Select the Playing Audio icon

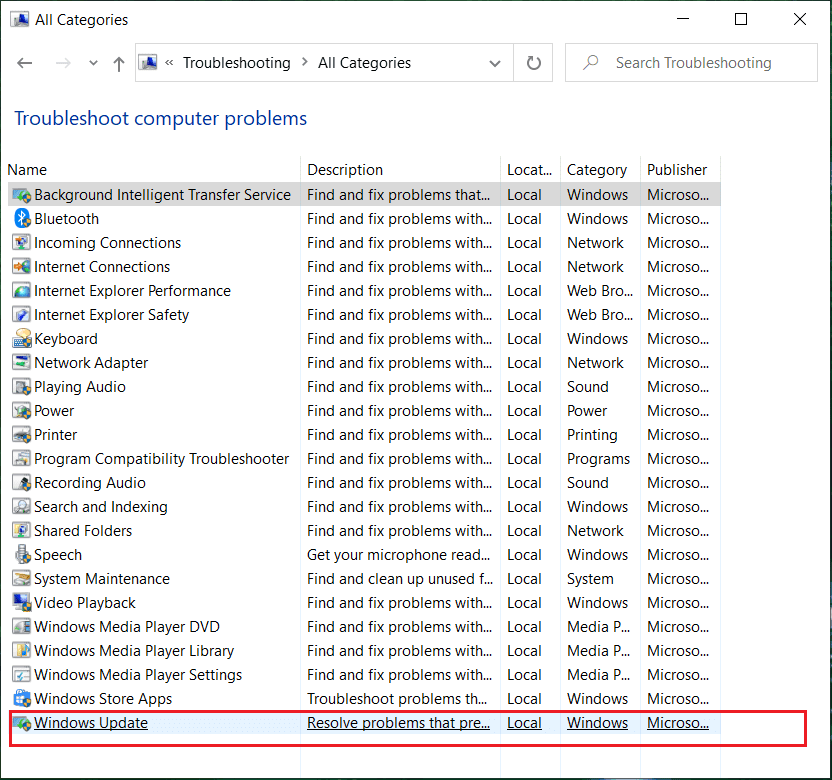[22, 386]
